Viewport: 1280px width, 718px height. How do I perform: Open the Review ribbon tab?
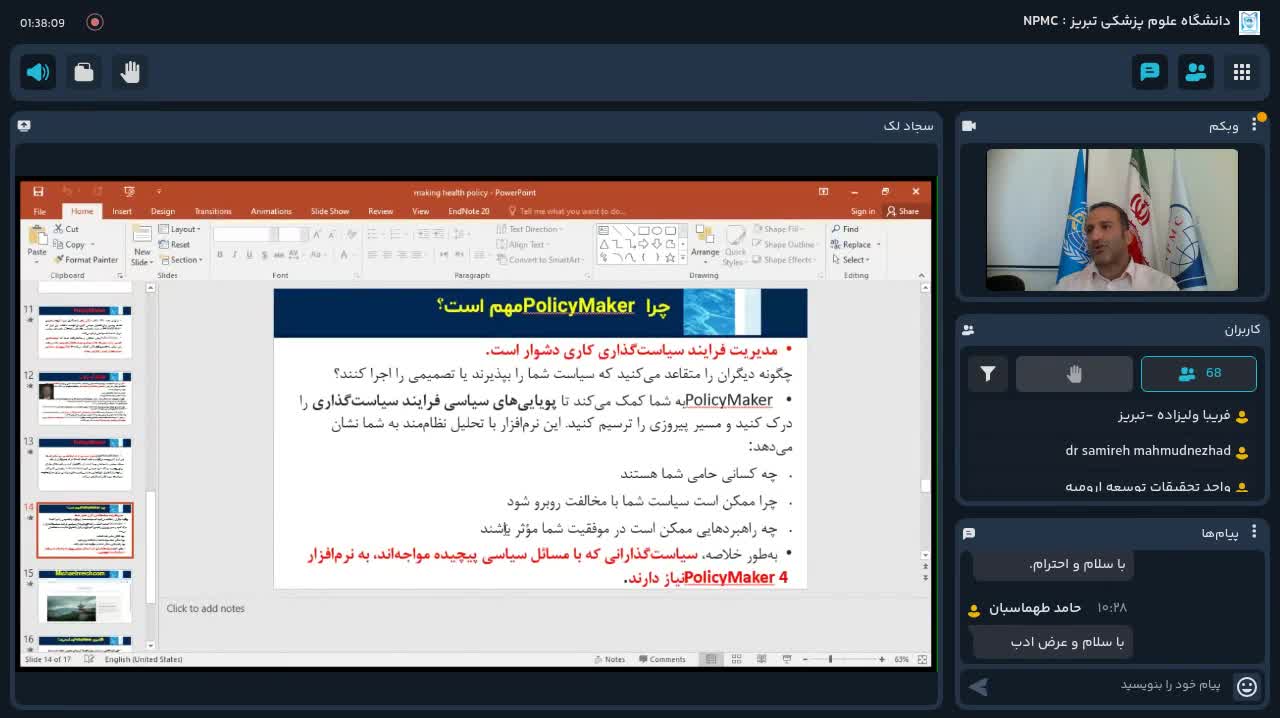click(x=380, y=212)
